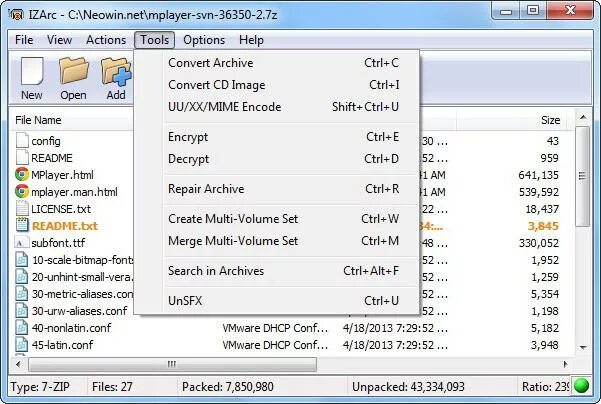Image resolution: width=601 pixels, height=404 pixels.
Task: Click size value 641,135
Action: click(539, 175)
